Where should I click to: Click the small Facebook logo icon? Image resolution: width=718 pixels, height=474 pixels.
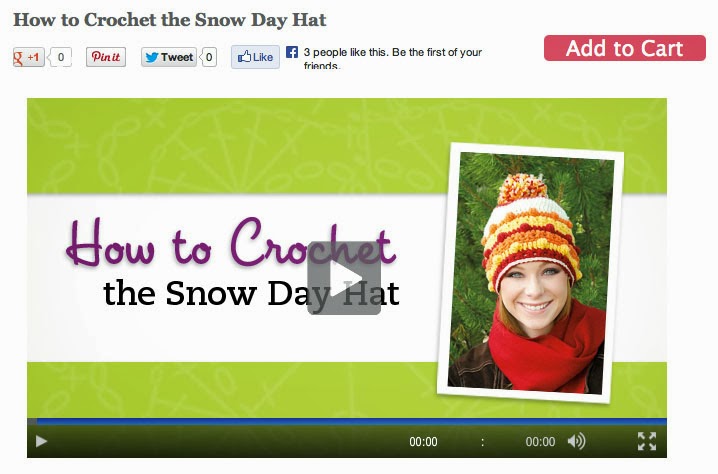[x=292, y=52]
